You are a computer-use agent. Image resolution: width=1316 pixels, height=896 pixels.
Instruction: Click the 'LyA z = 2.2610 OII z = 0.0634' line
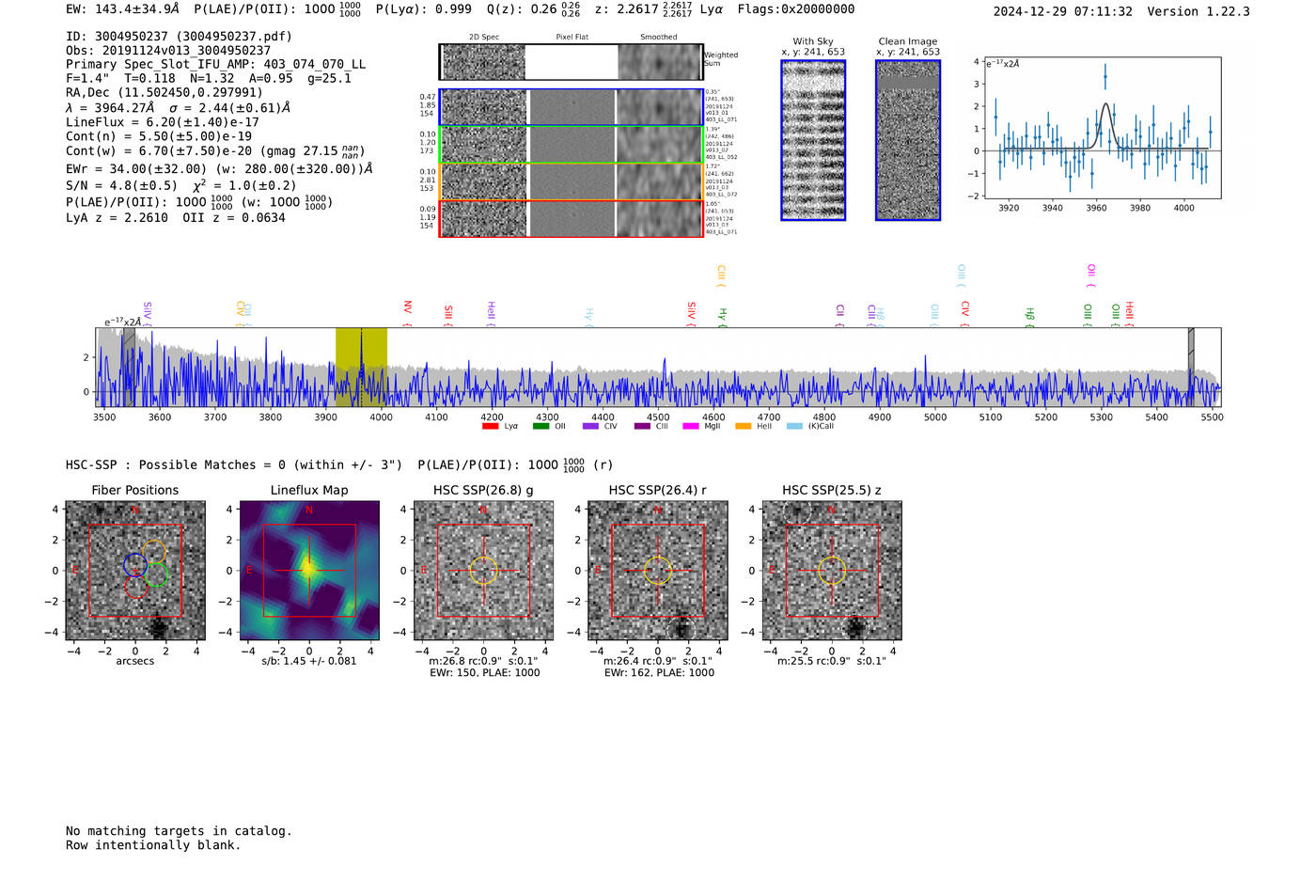176,217
